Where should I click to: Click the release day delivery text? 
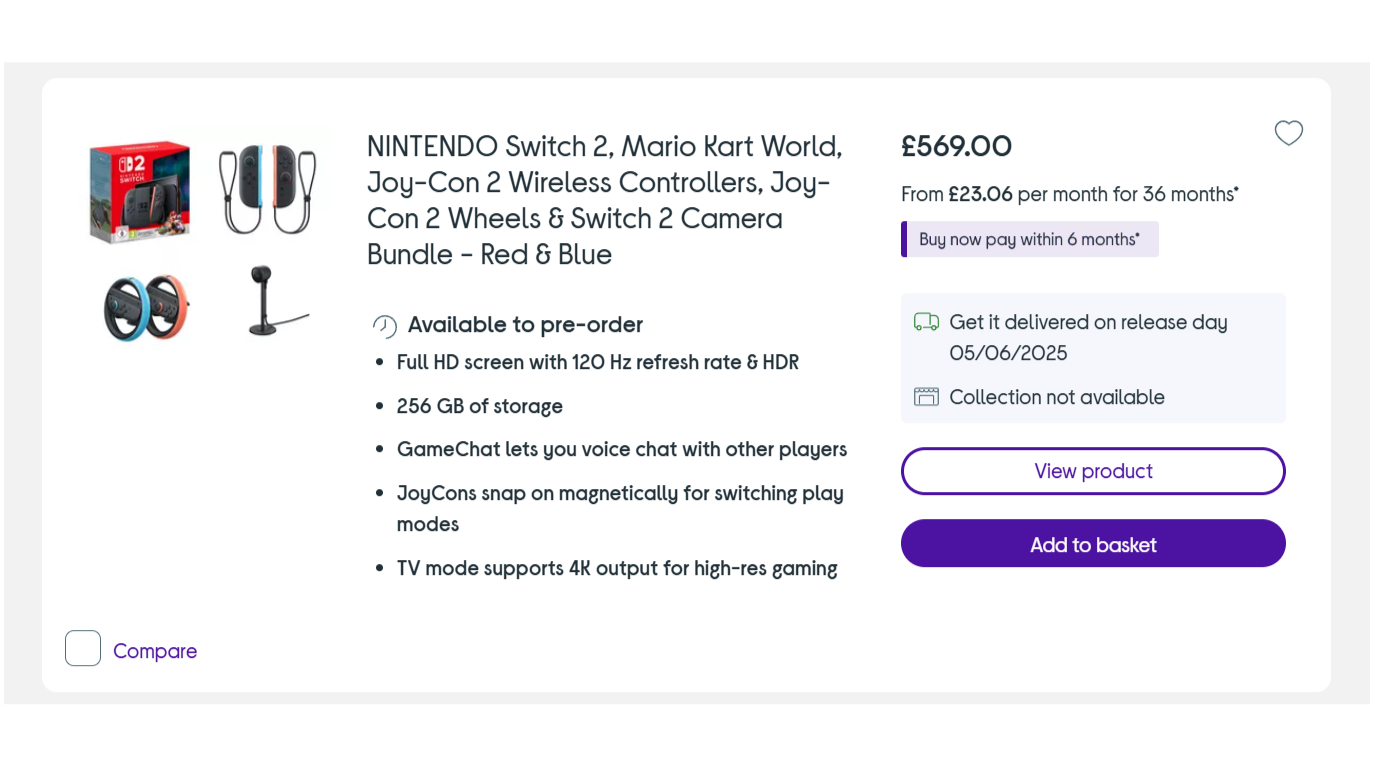(1088, 337)
